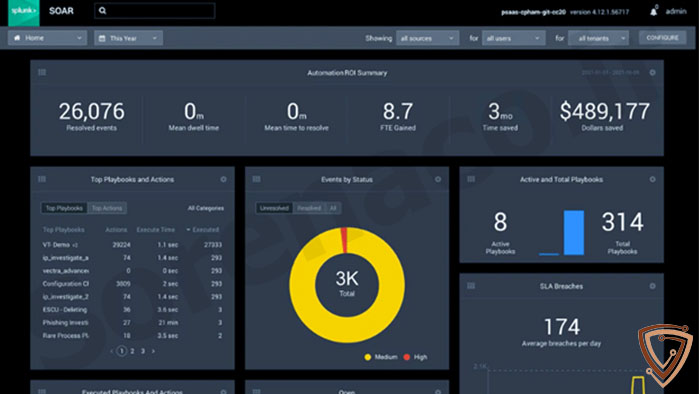Open the Configuration Cl playbook row
This screenshot has height=394, width=700.
click(x=132, y=283)
